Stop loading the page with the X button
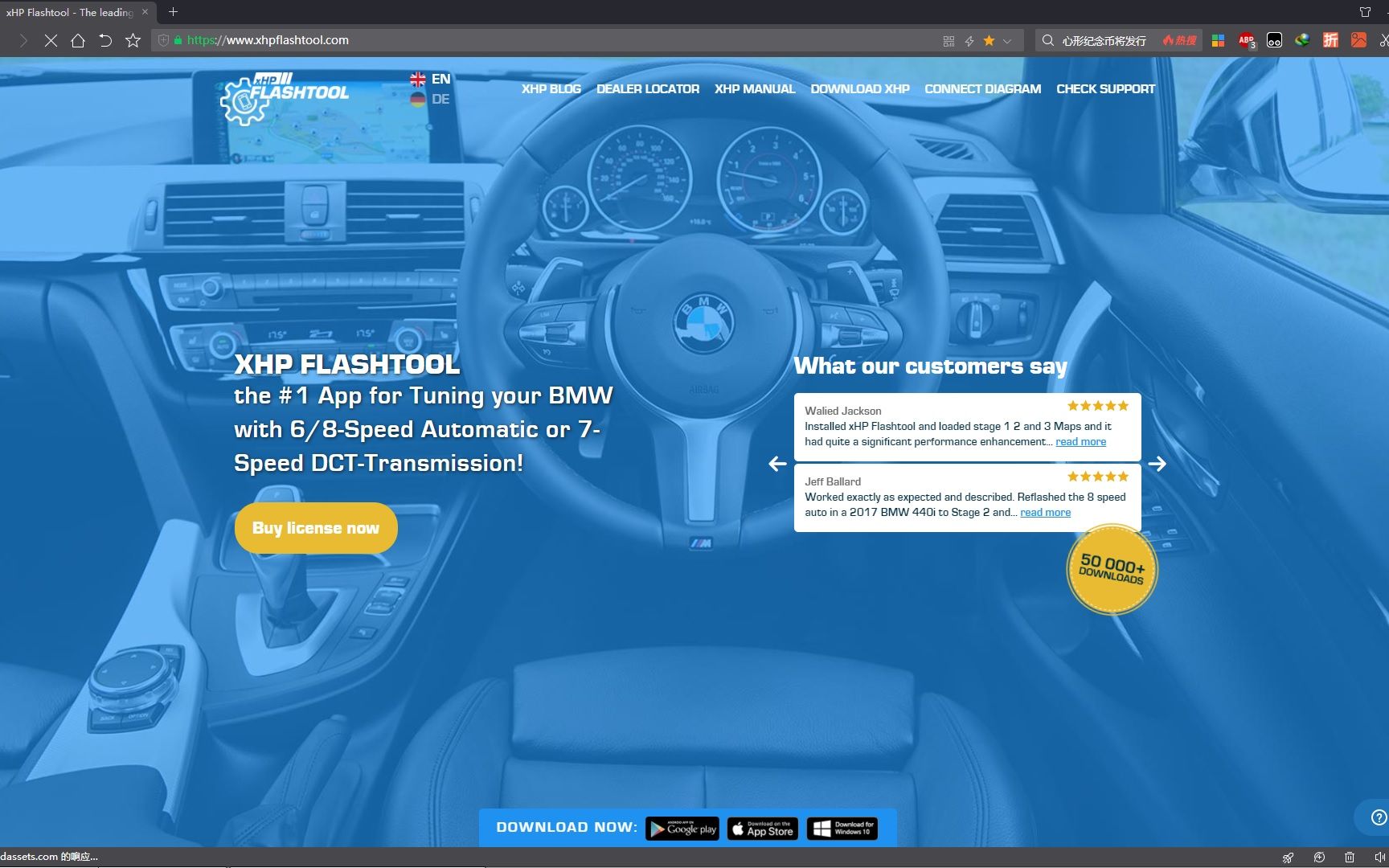 point(51,40)
